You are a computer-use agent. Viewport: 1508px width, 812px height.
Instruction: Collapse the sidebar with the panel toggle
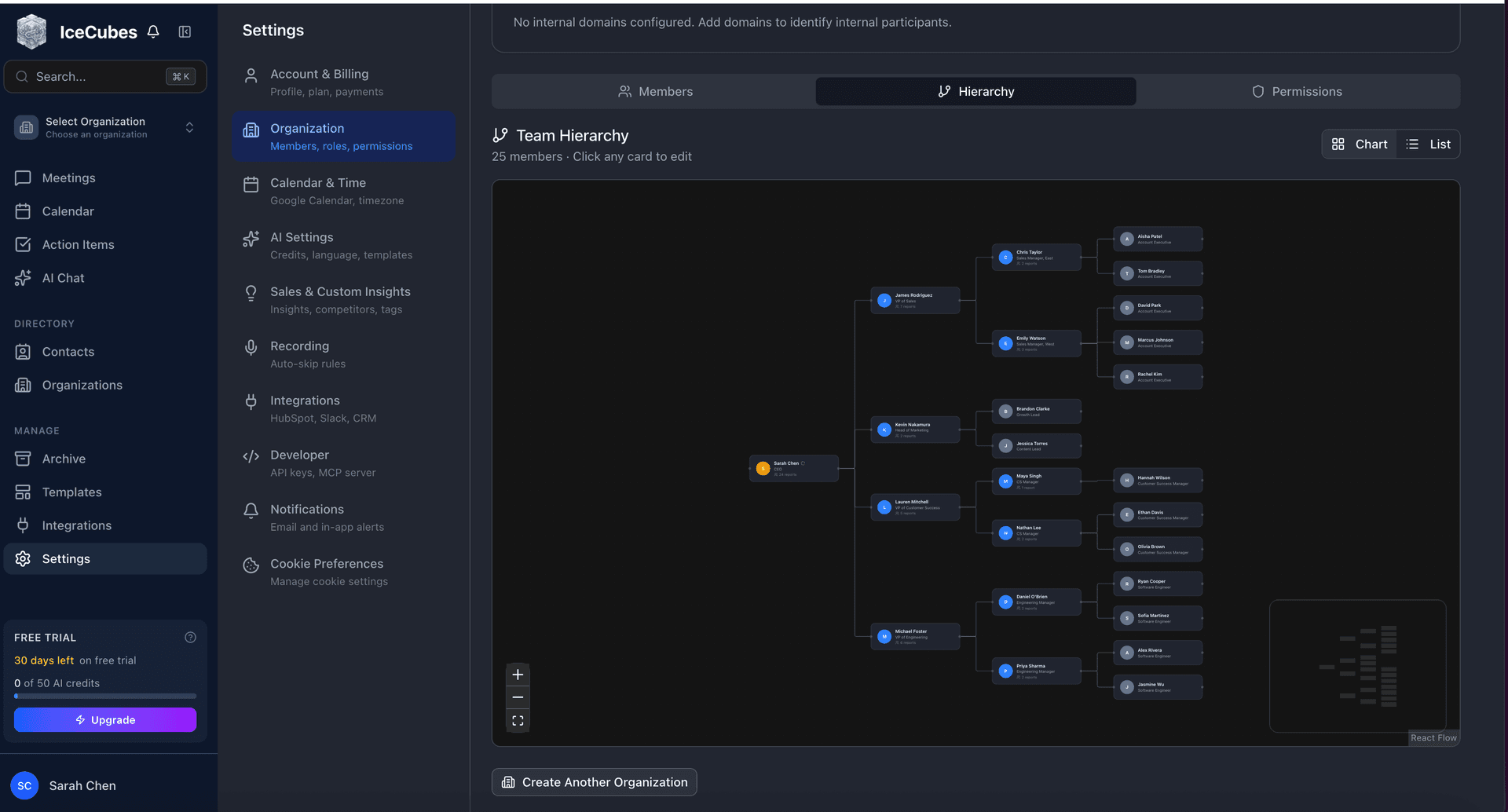click(x=185, y=31)
